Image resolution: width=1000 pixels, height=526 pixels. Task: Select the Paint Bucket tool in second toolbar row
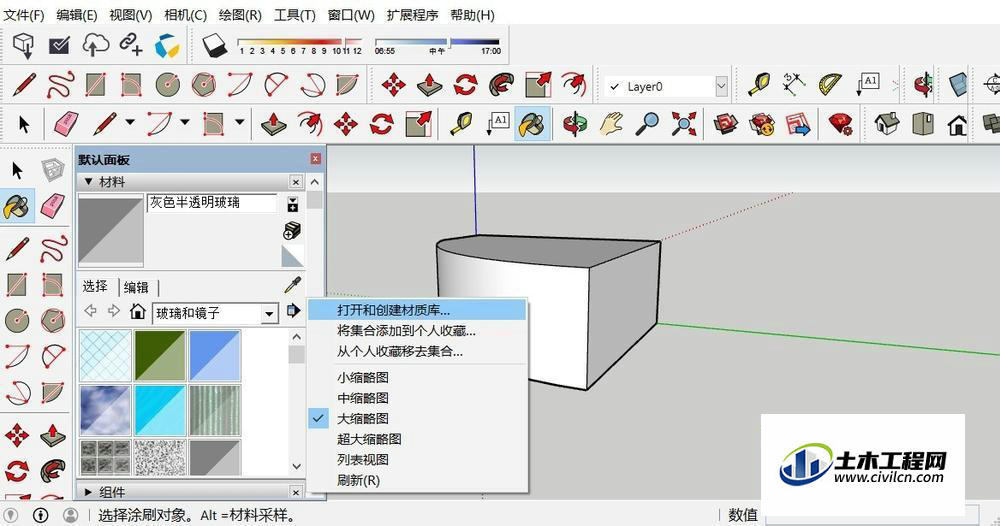[x=532, y=123]
